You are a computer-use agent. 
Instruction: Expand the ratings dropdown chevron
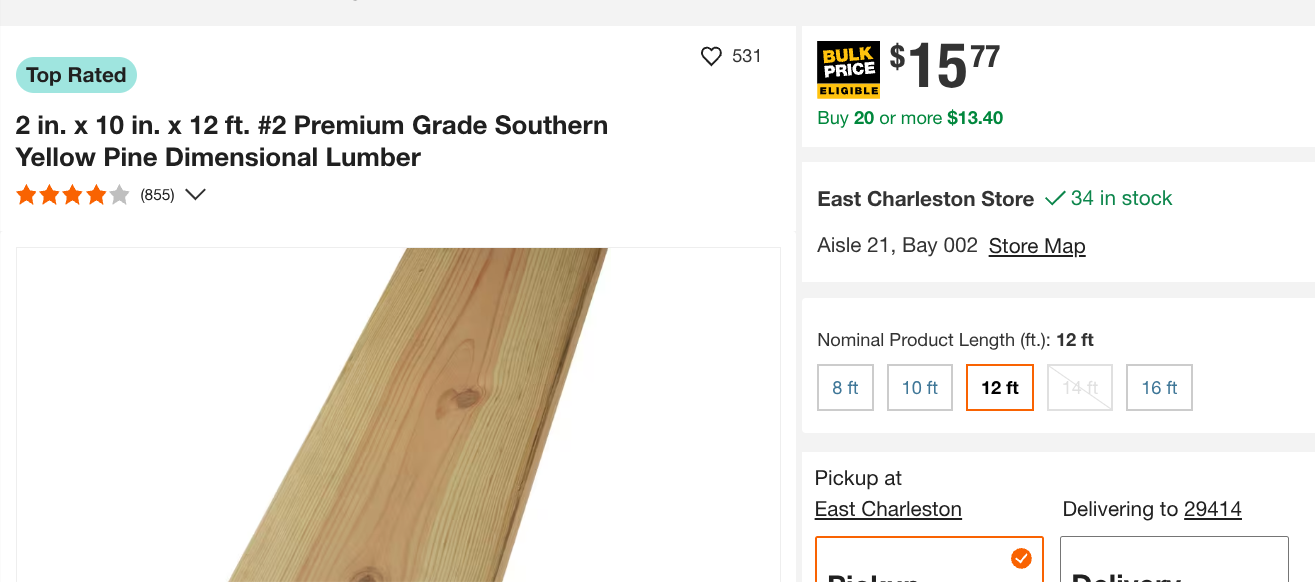click(x=196, y=195)
